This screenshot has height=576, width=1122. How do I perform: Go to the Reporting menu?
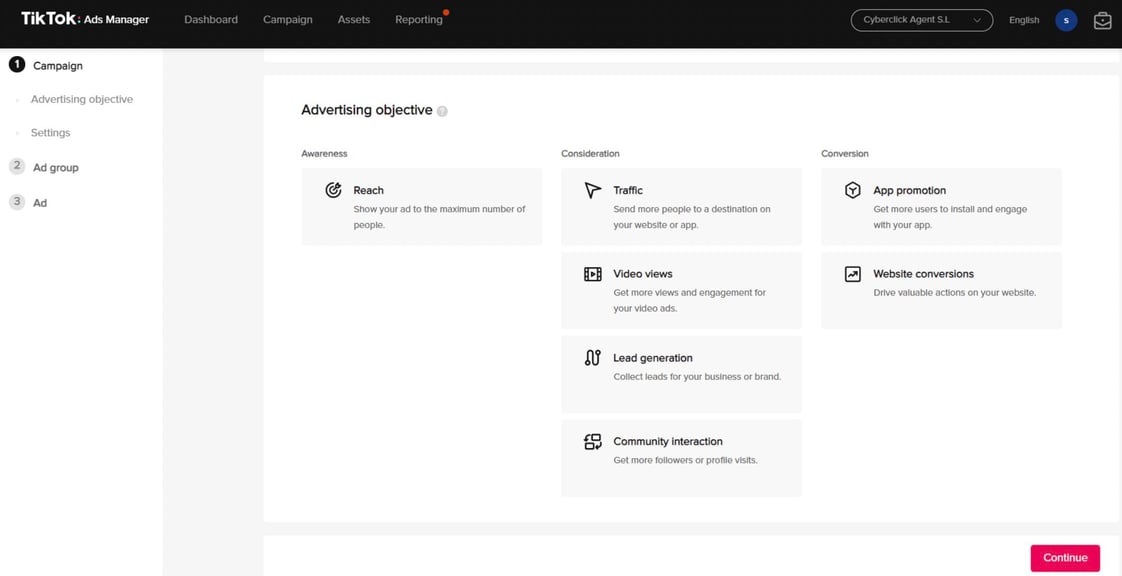[x=419, y=20]
